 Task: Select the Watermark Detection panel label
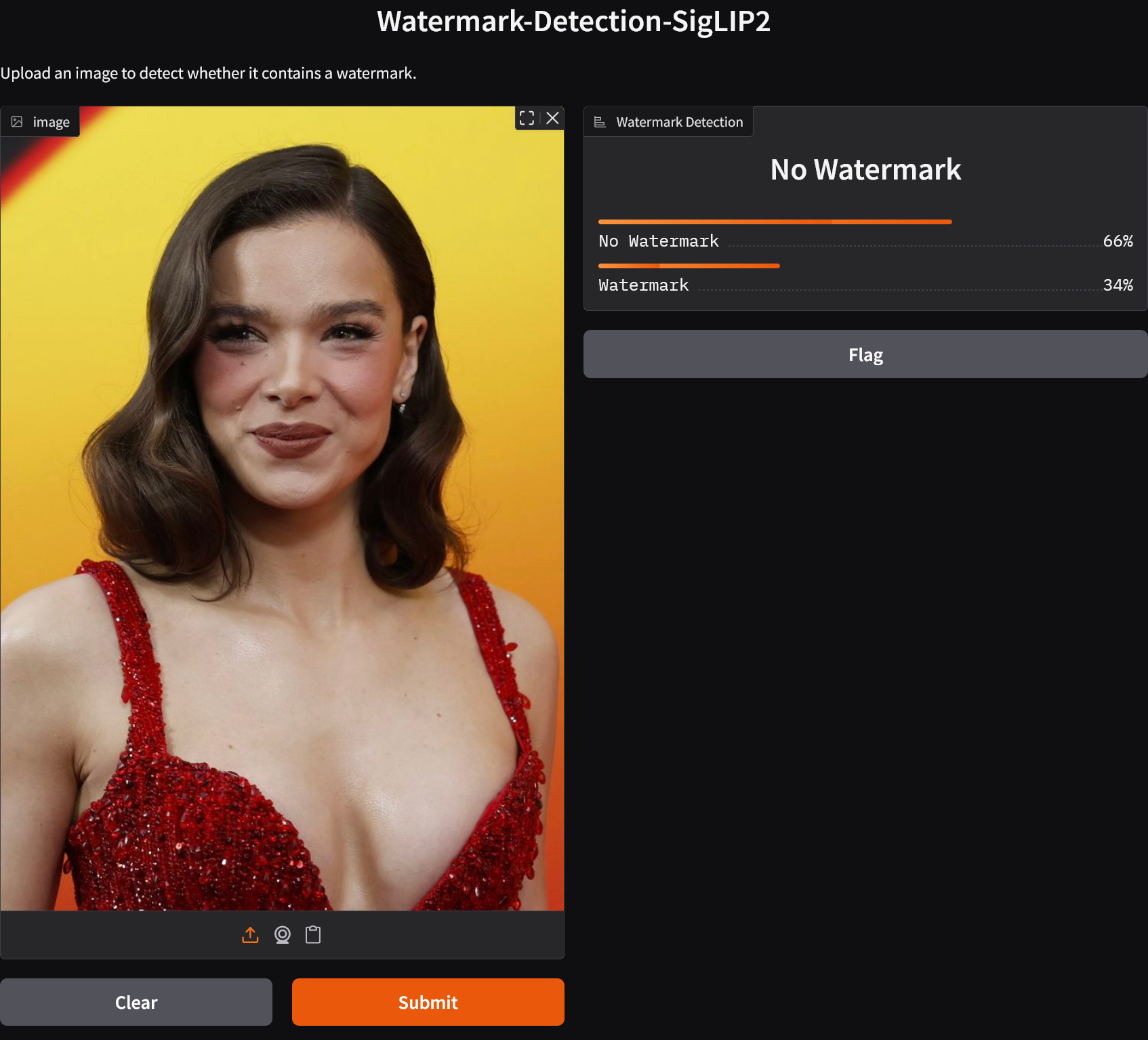coord(679,122)
